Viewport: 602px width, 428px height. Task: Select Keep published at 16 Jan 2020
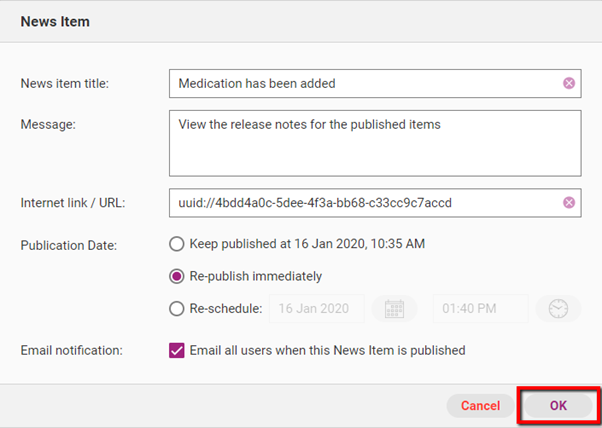pos(177,243)
